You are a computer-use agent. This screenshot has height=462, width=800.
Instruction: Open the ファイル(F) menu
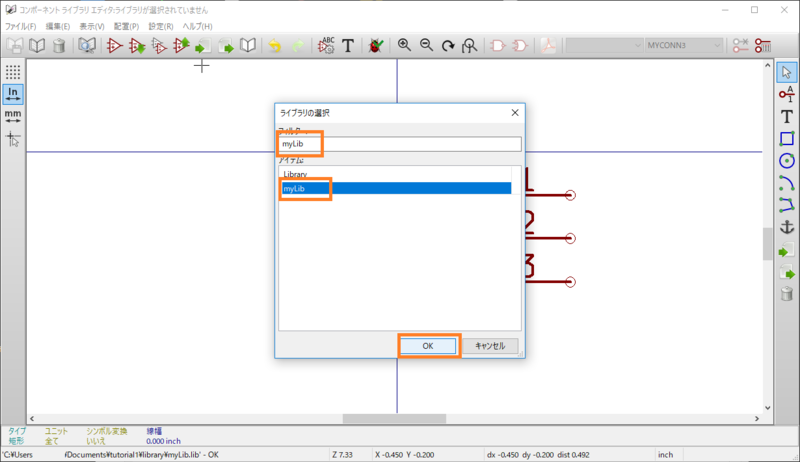[x=20, y=26]
